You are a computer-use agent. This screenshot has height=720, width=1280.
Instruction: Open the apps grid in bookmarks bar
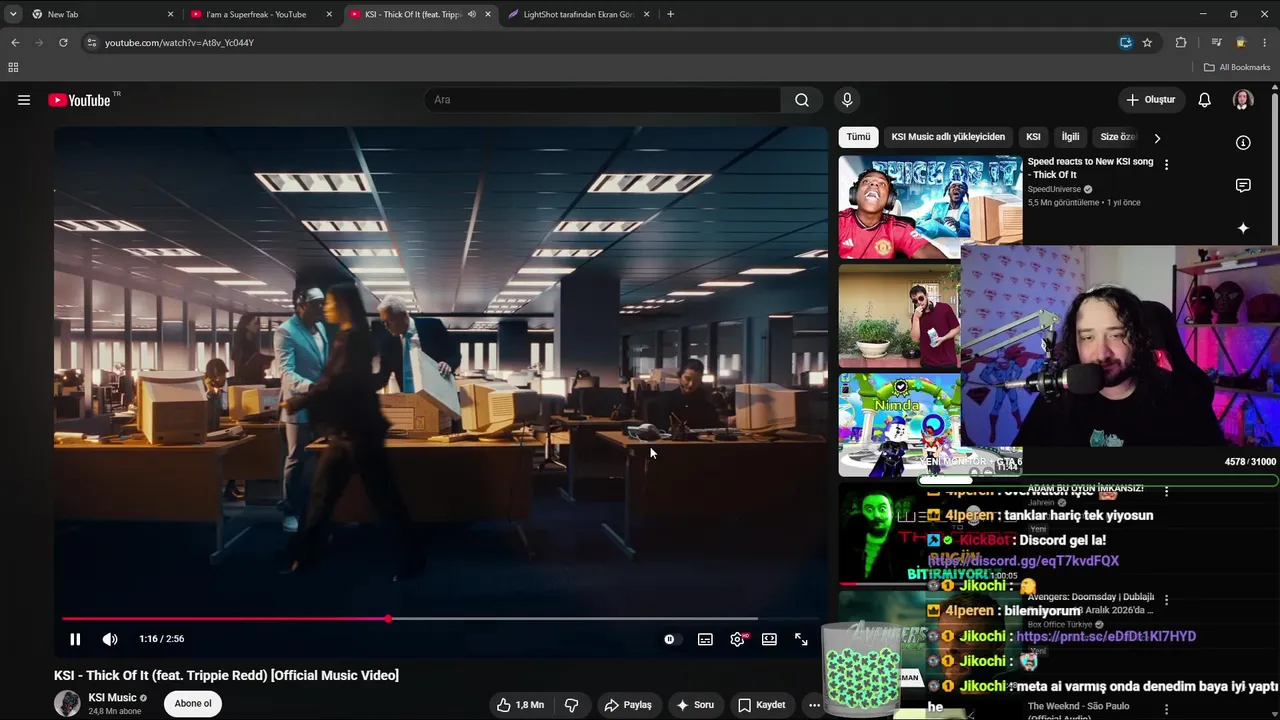tap(13, 67)
